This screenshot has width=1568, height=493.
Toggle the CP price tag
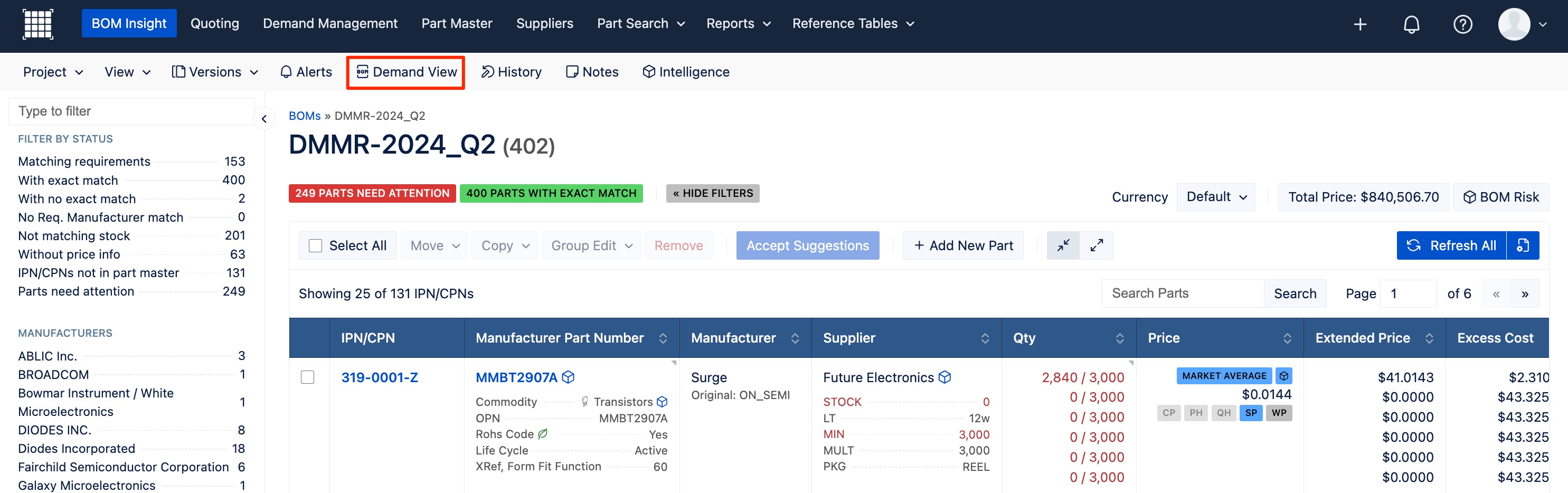point(1169,413)
